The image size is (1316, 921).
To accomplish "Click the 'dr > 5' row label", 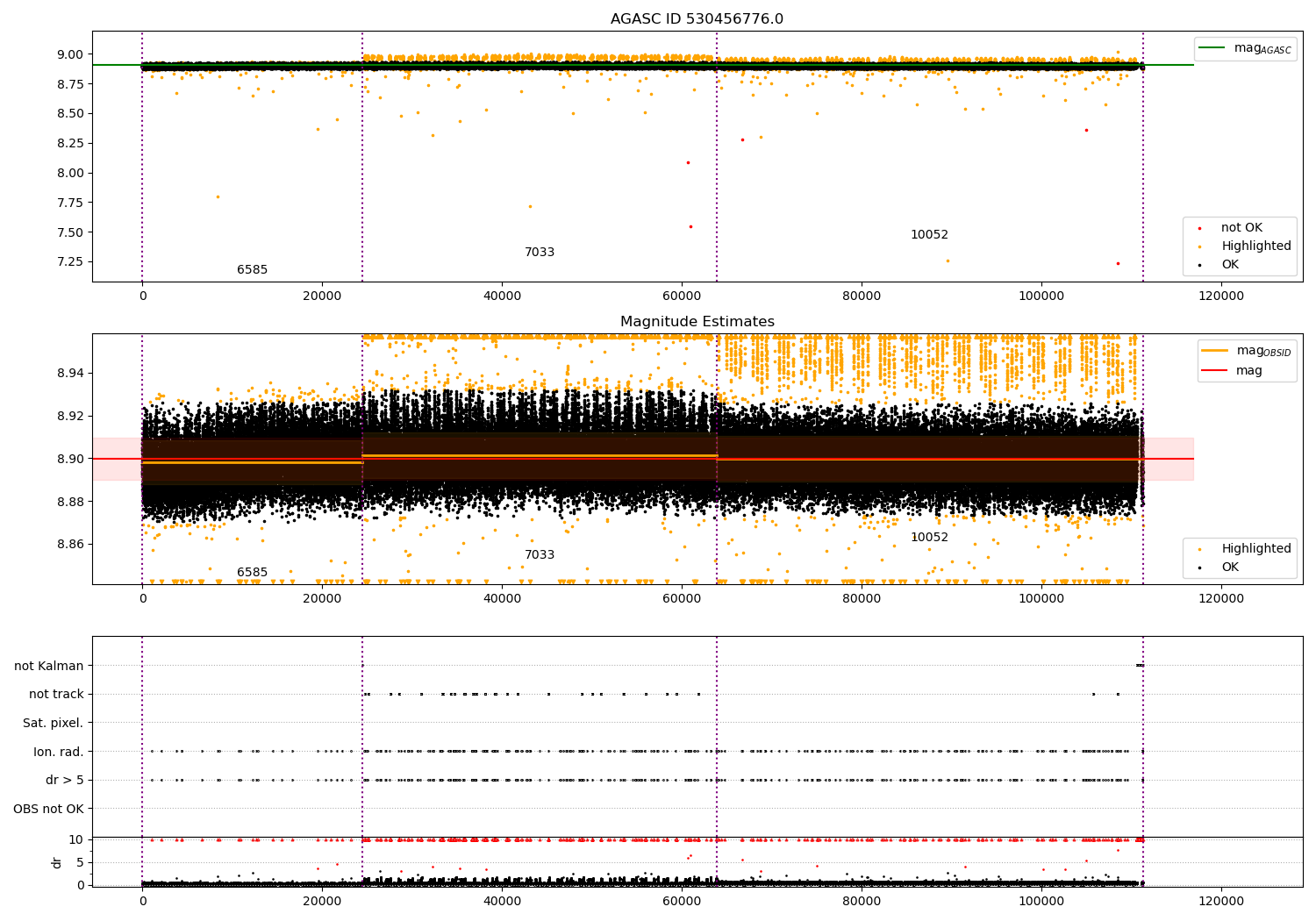I will click(x=65, y=781).
